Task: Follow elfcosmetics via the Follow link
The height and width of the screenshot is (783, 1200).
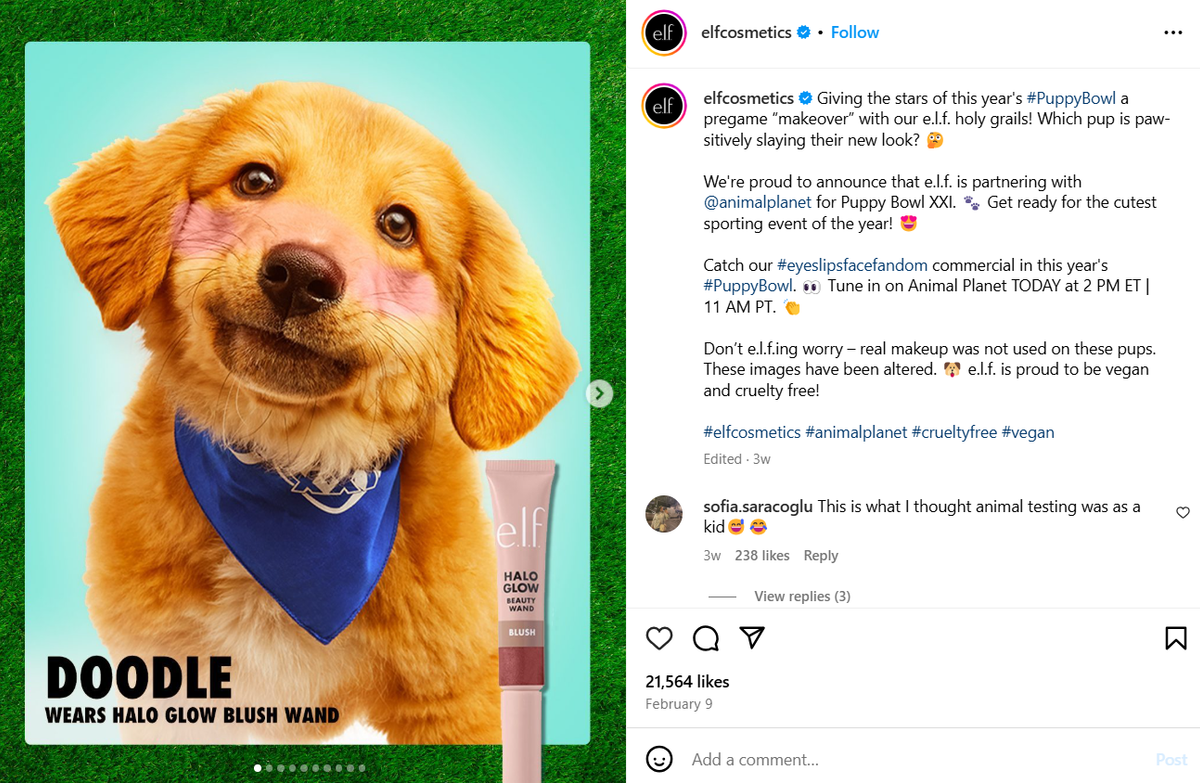Action: 855,32
